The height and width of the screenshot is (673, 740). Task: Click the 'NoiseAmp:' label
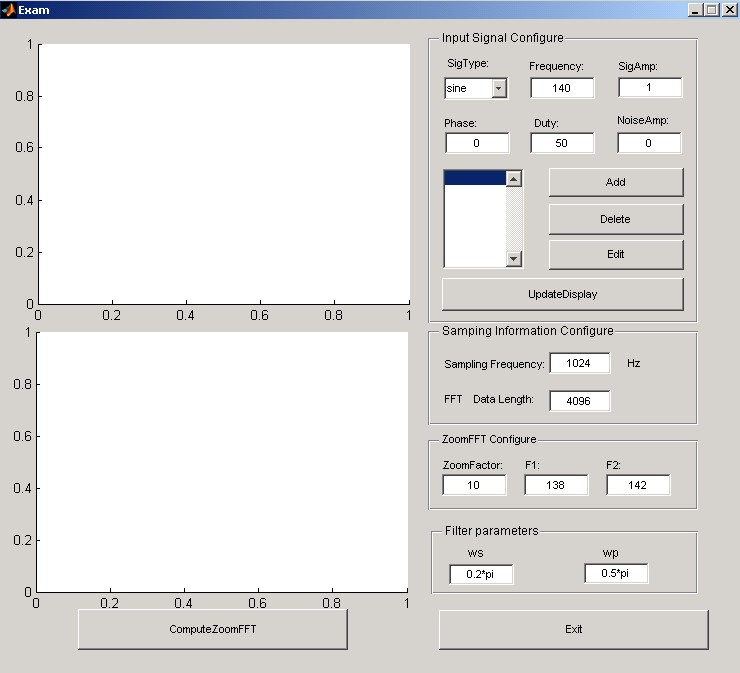[643, 120]
